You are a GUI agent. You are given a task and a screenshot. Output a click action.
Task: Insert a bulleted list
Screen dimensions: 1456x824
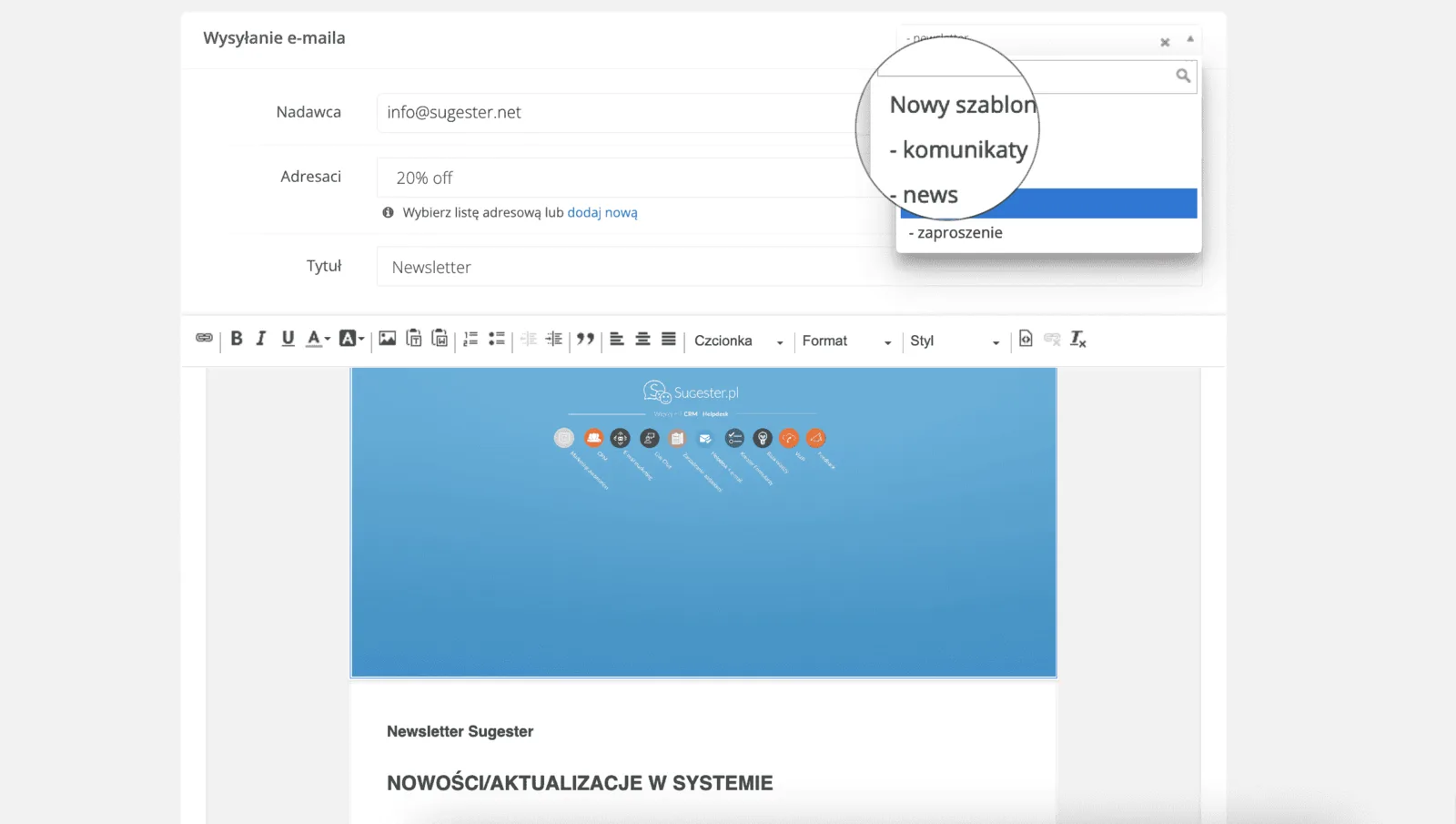497,339
